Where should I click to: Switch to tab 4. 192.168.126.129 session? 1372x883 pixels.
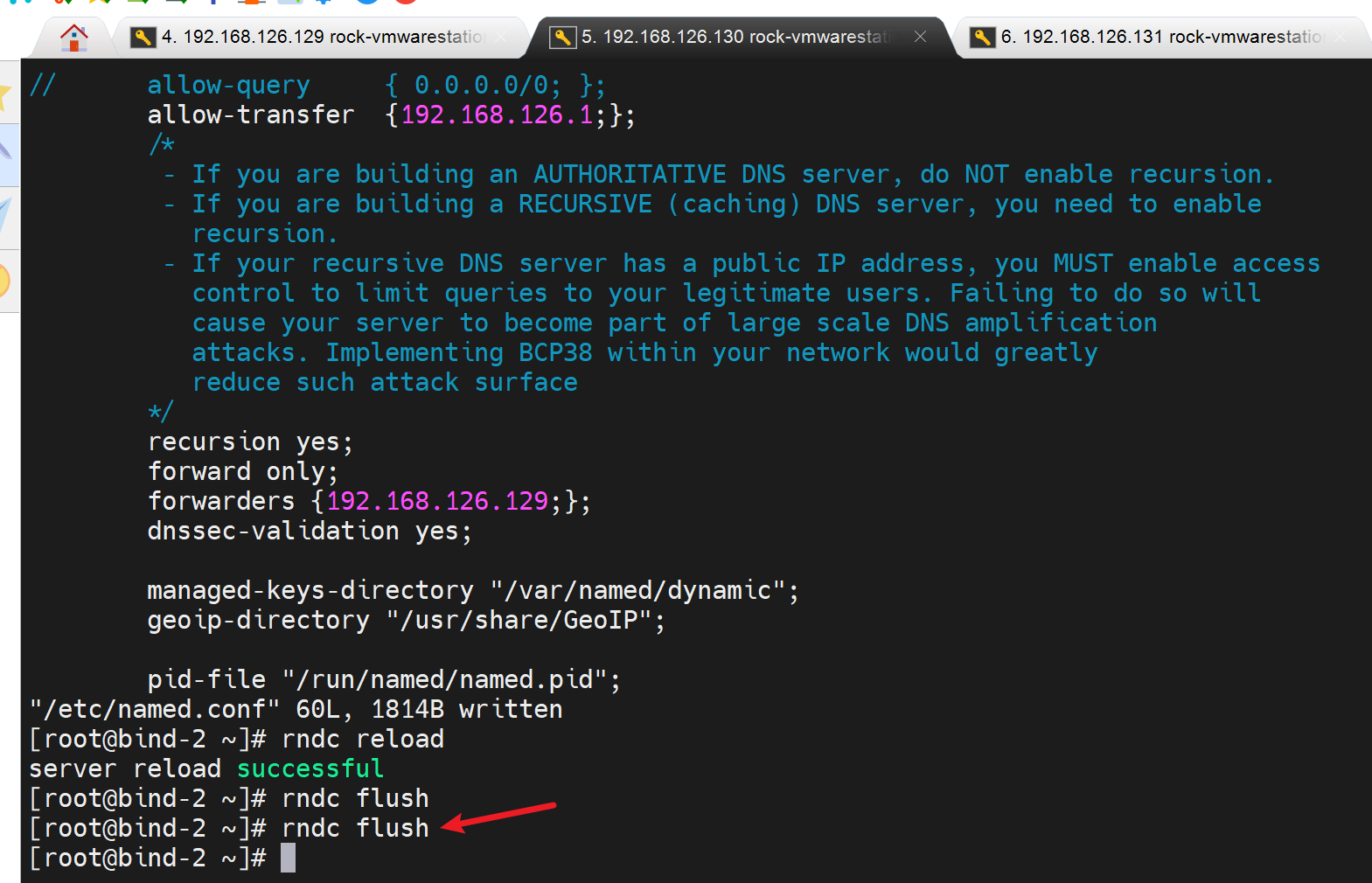(321, 37)
